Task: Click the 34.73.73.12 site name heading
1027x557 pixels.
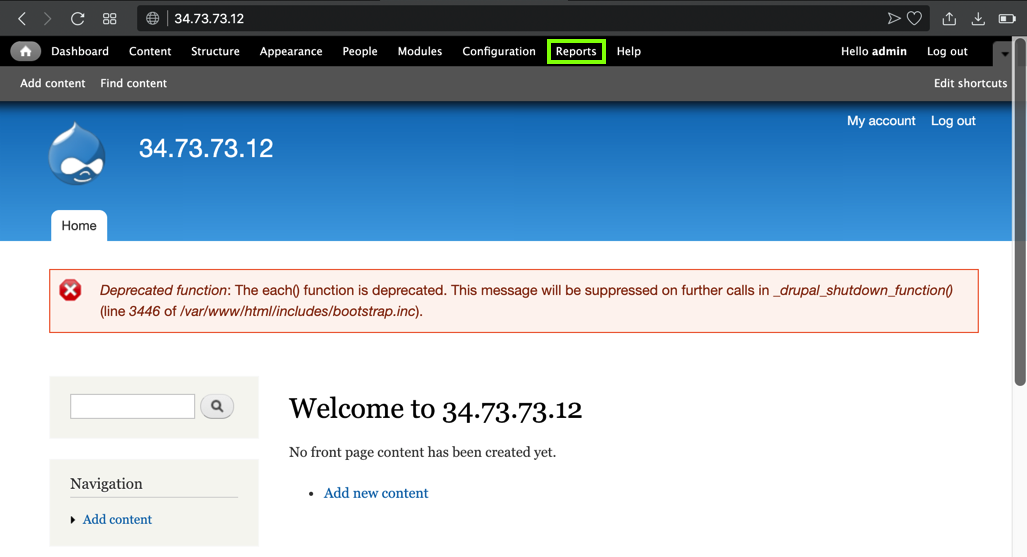Action: point(206,148)
